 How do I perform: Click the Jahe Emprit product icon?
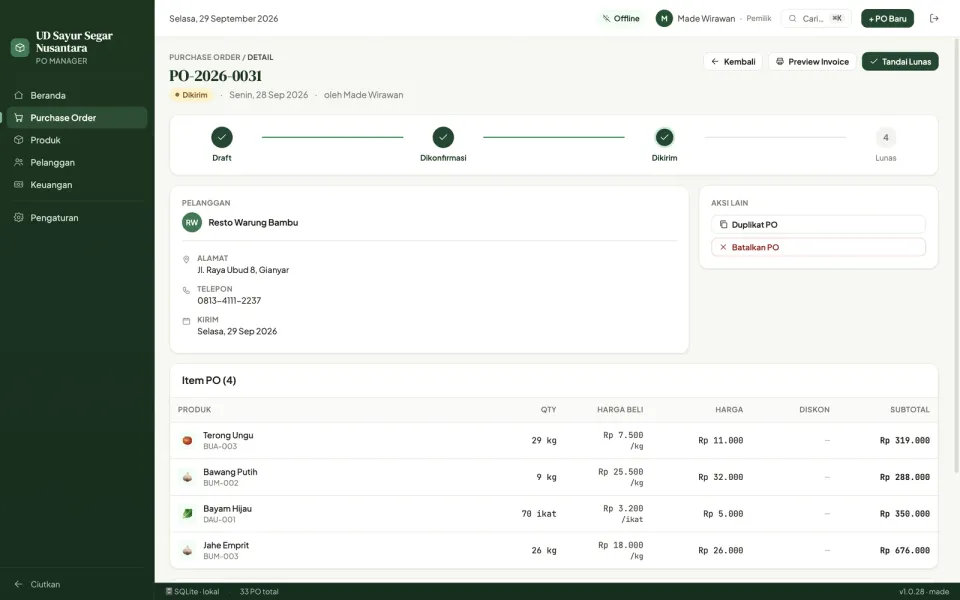click(x=187, y=550)
